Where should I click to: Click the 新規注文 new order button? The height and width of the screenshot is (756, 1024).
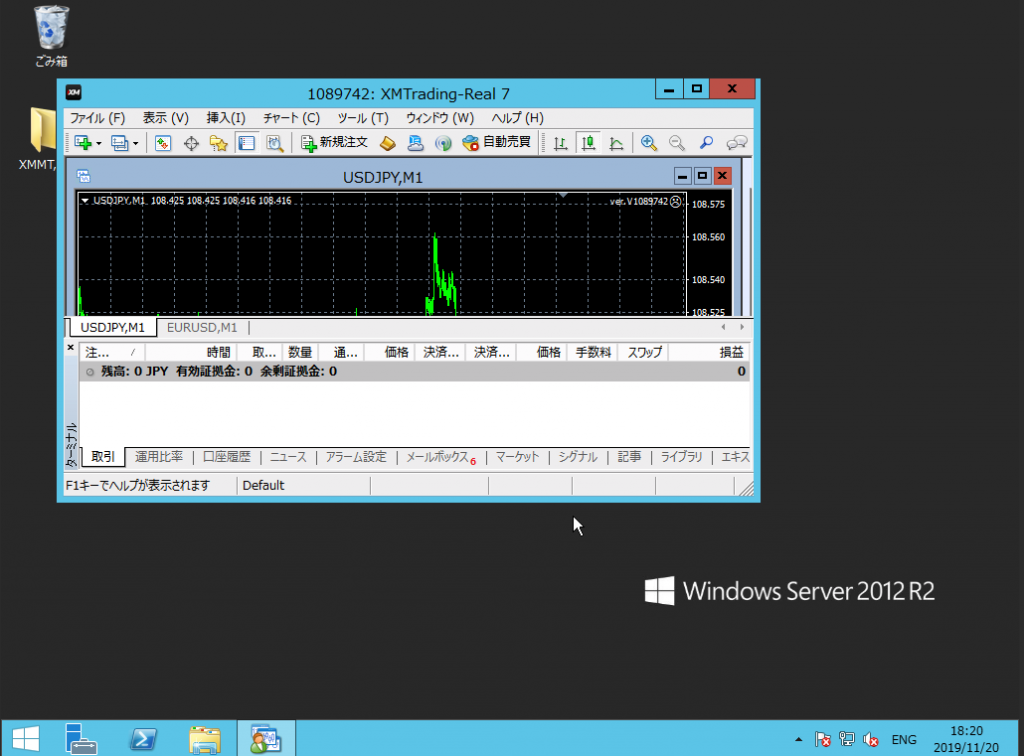point(334,142)
